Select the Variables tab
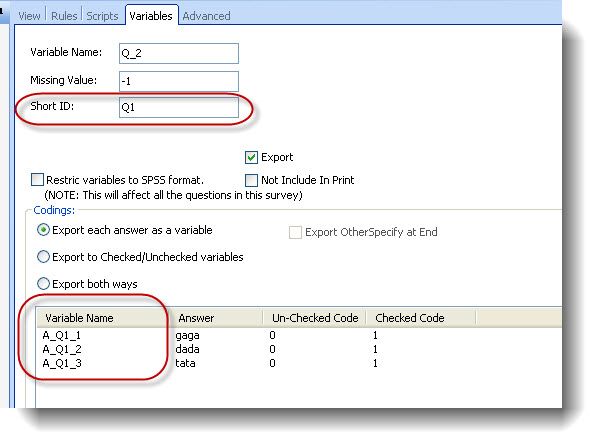The width and height of the screenshot is (602, 448). pyautogui.click(x=151, y=16)
